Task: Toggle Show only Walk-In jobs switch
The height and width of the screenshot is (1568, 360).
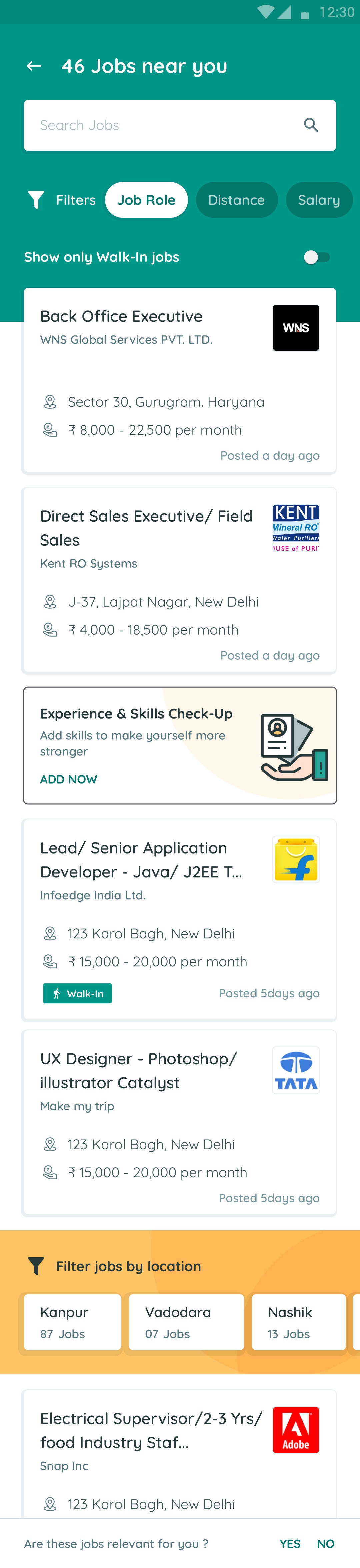Action: (316, 258)
